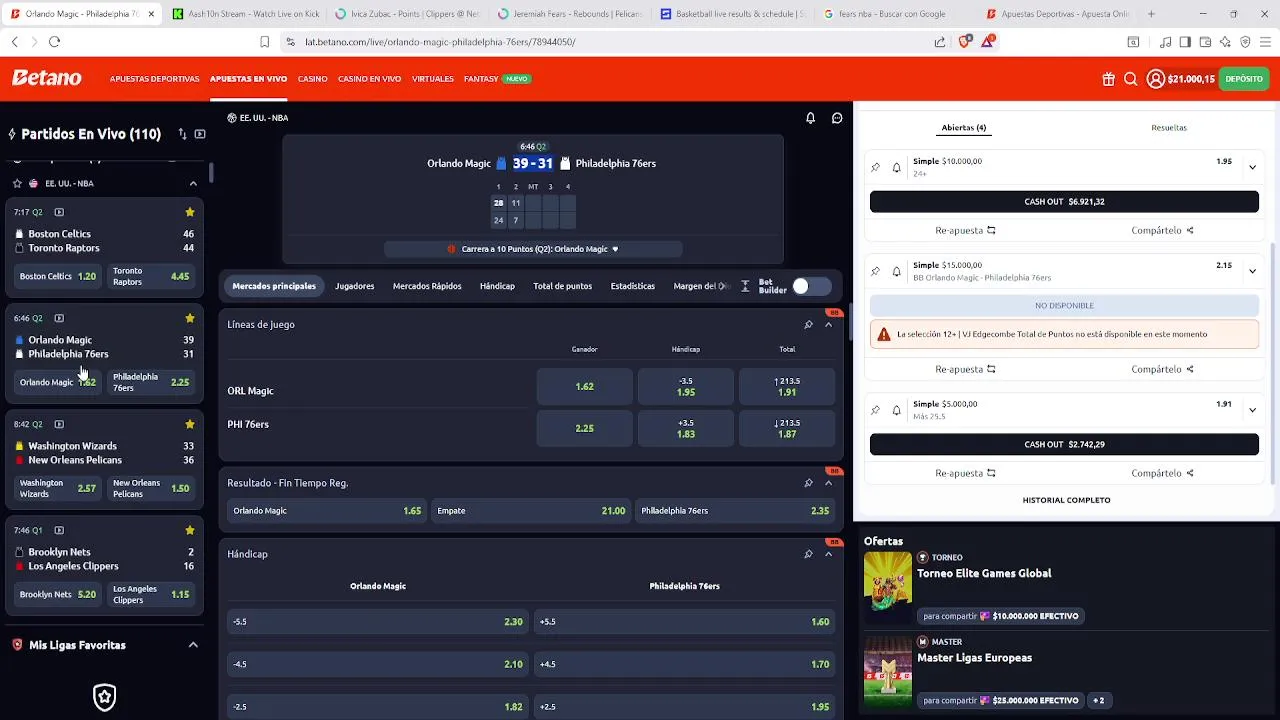Click bell icon on Simple $5.000,00 bet
Viewport: 1280px width, 720px height.
point(896,410)
